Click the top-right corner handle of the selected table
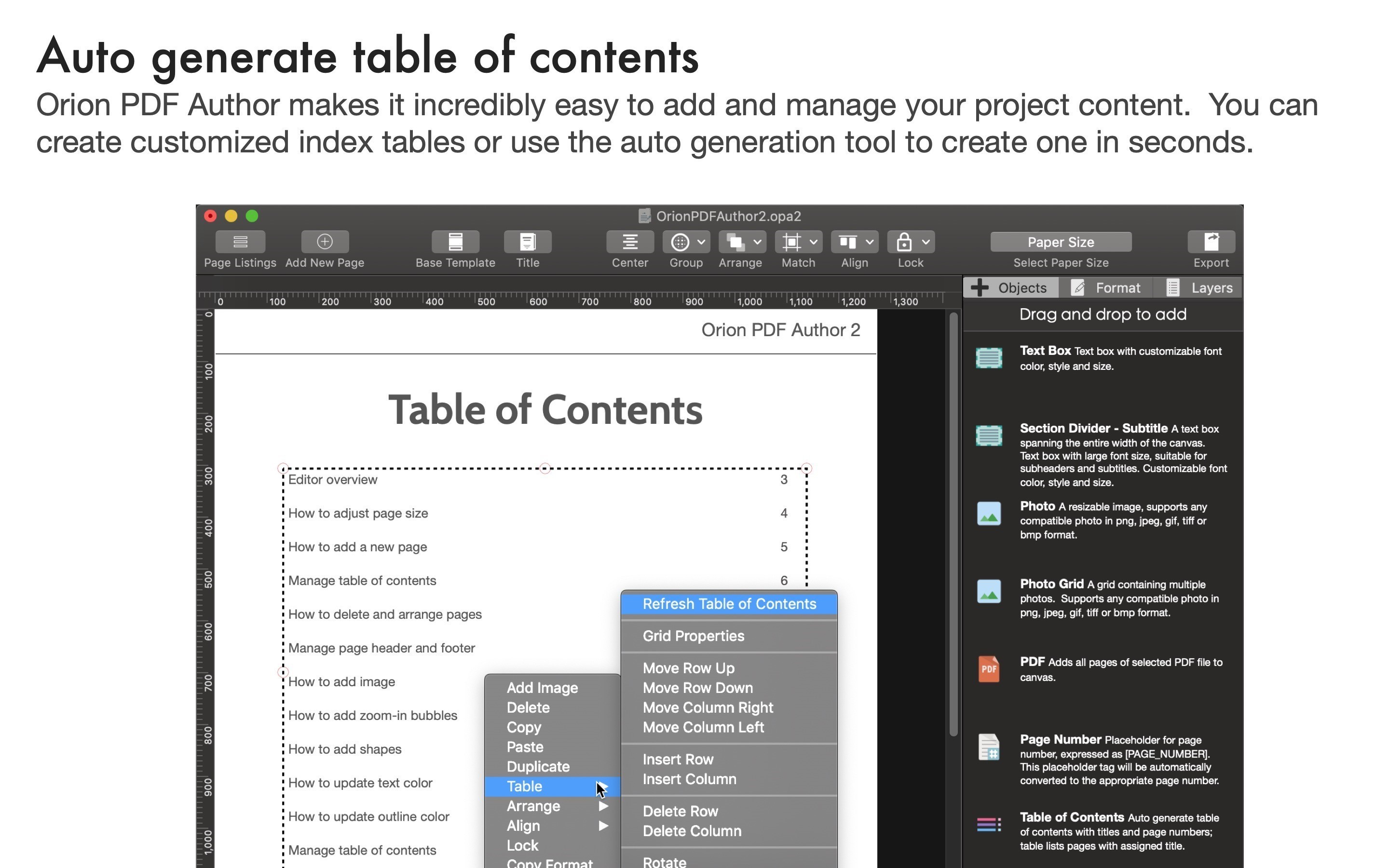The height and width of the screenshot is (868, 1389). coord(806,468)
